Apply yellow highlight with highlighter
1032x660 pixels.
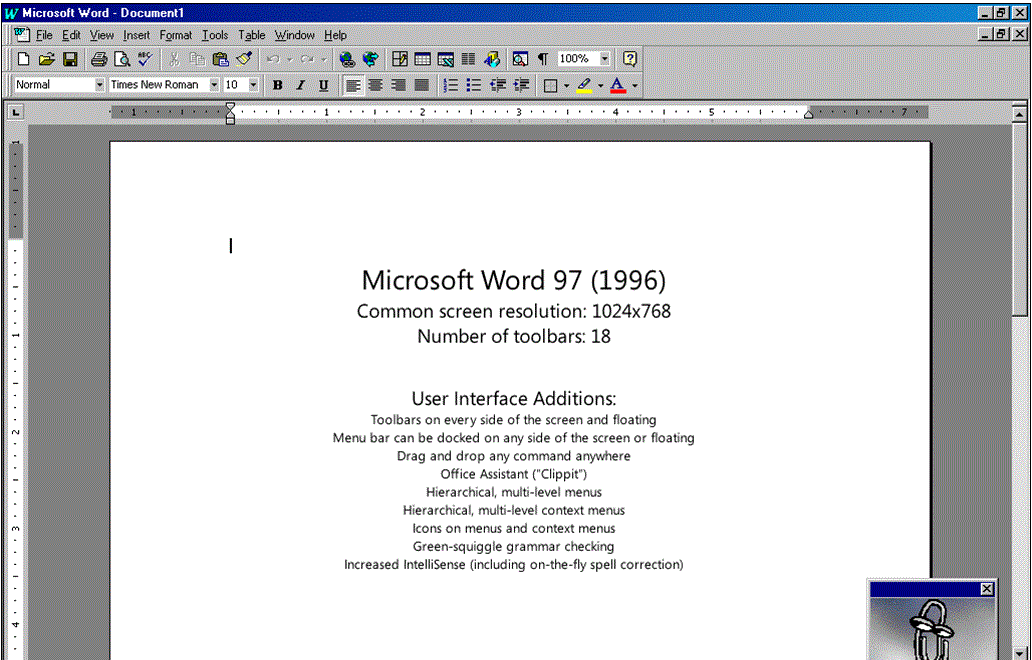click(584, 85)
